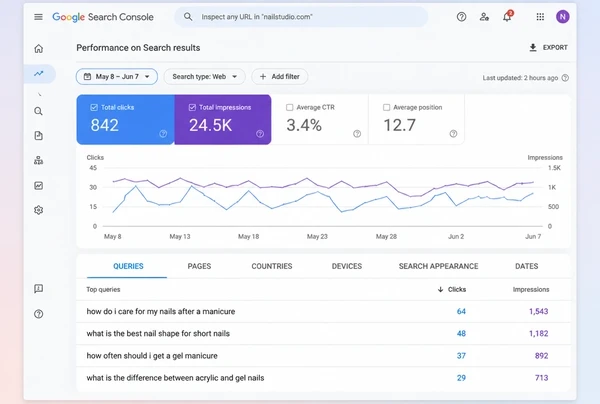Click the export download arrow icon

(533, 47)
